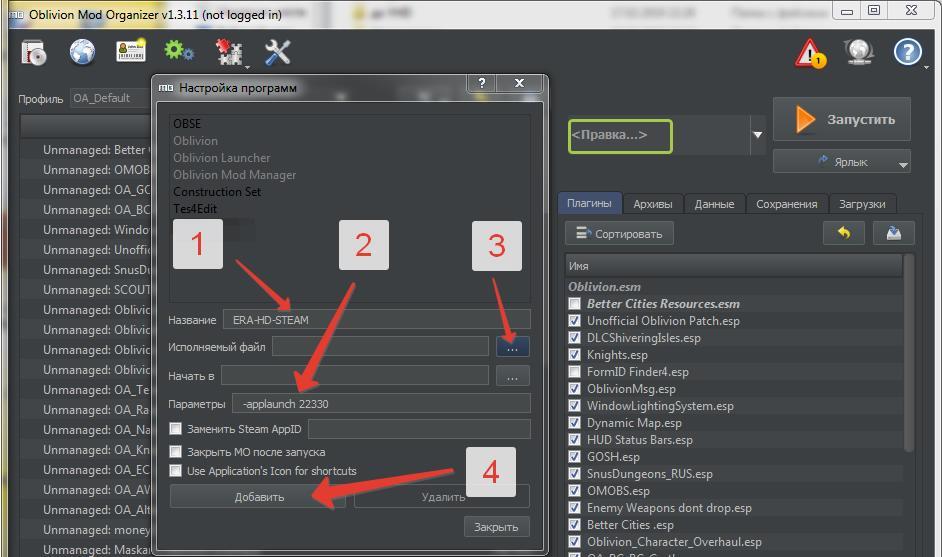Click the help question mark icon
The height and width of the screenshot is (557, 942).
pyautogui.click(x=907, y=52)
